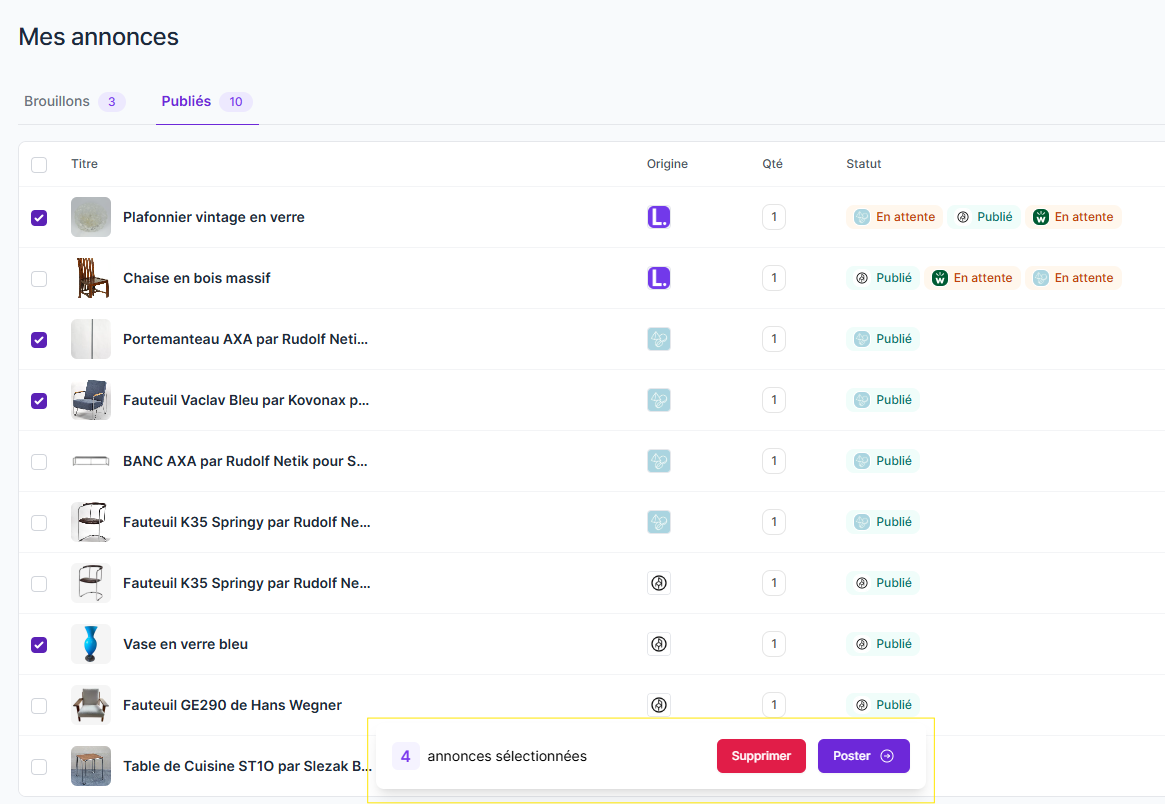This screenshot has height=804, width=1165.
Task: Click the purple Poster button
Action: (x=863, y=756)
